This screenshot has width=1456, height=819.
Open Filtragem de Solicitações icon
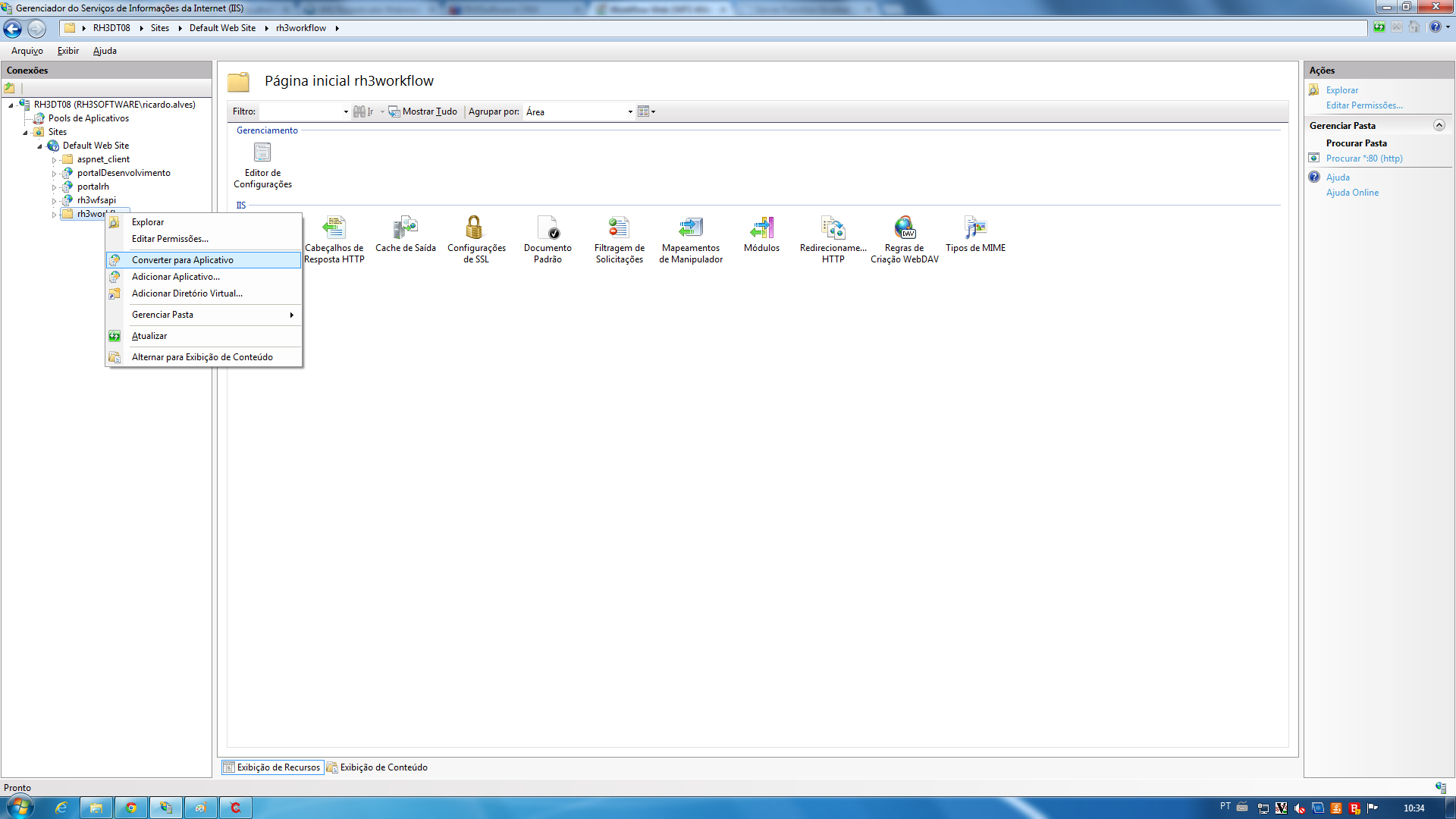point(619,228)
